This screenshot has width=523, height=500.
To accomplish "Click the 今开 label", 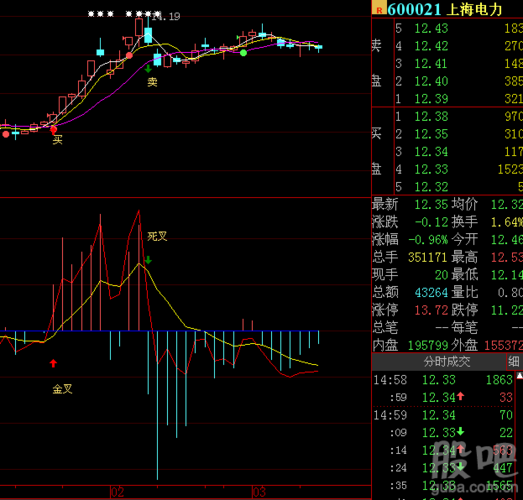I will [x=465, y=240].
